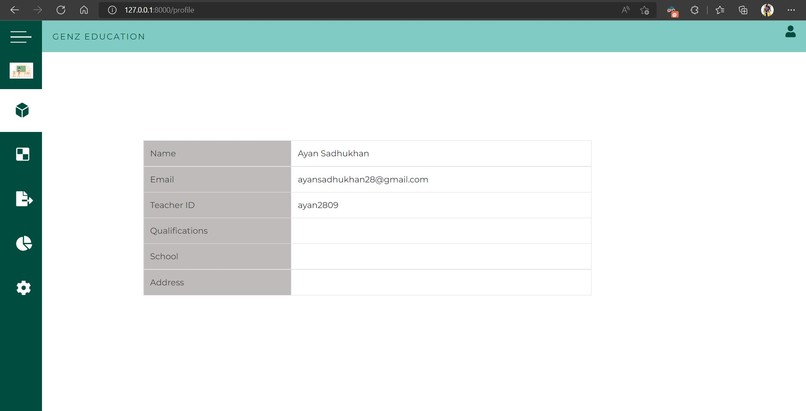Open the settings gear icon in sidebar
The image size is (806, 411).
tap(23, 288)
